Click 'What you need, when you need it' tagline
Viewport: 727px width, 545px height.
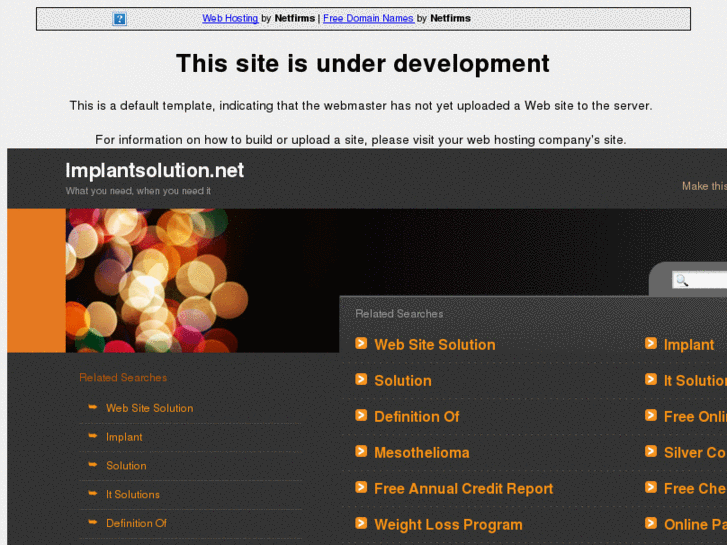(x=138, y=191)
